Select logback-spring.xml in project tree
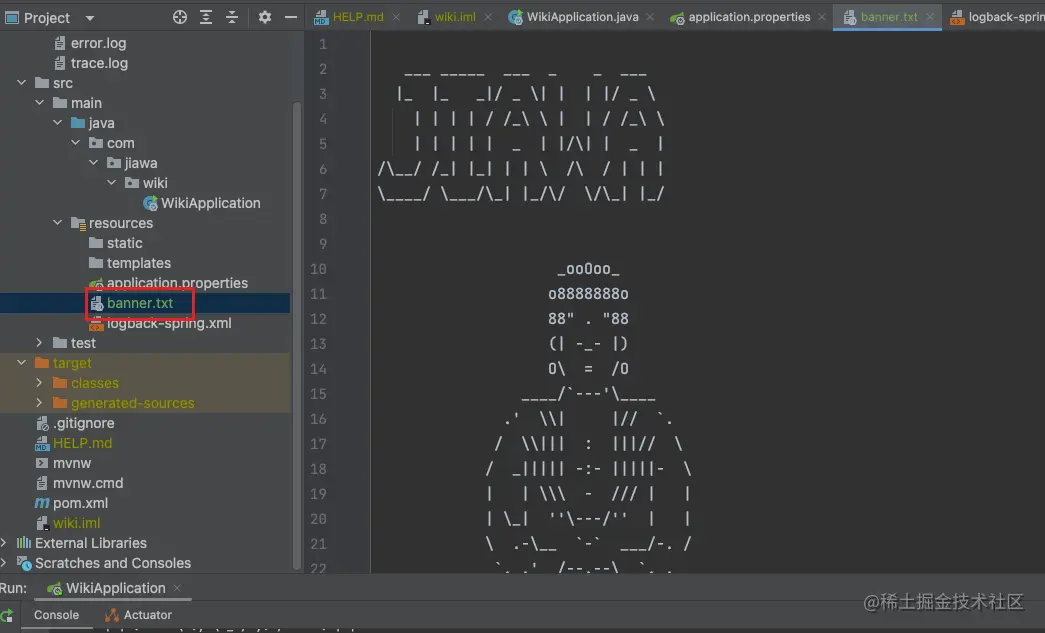The height and width of the screenshot is (633, 1045). coord(169,323)
